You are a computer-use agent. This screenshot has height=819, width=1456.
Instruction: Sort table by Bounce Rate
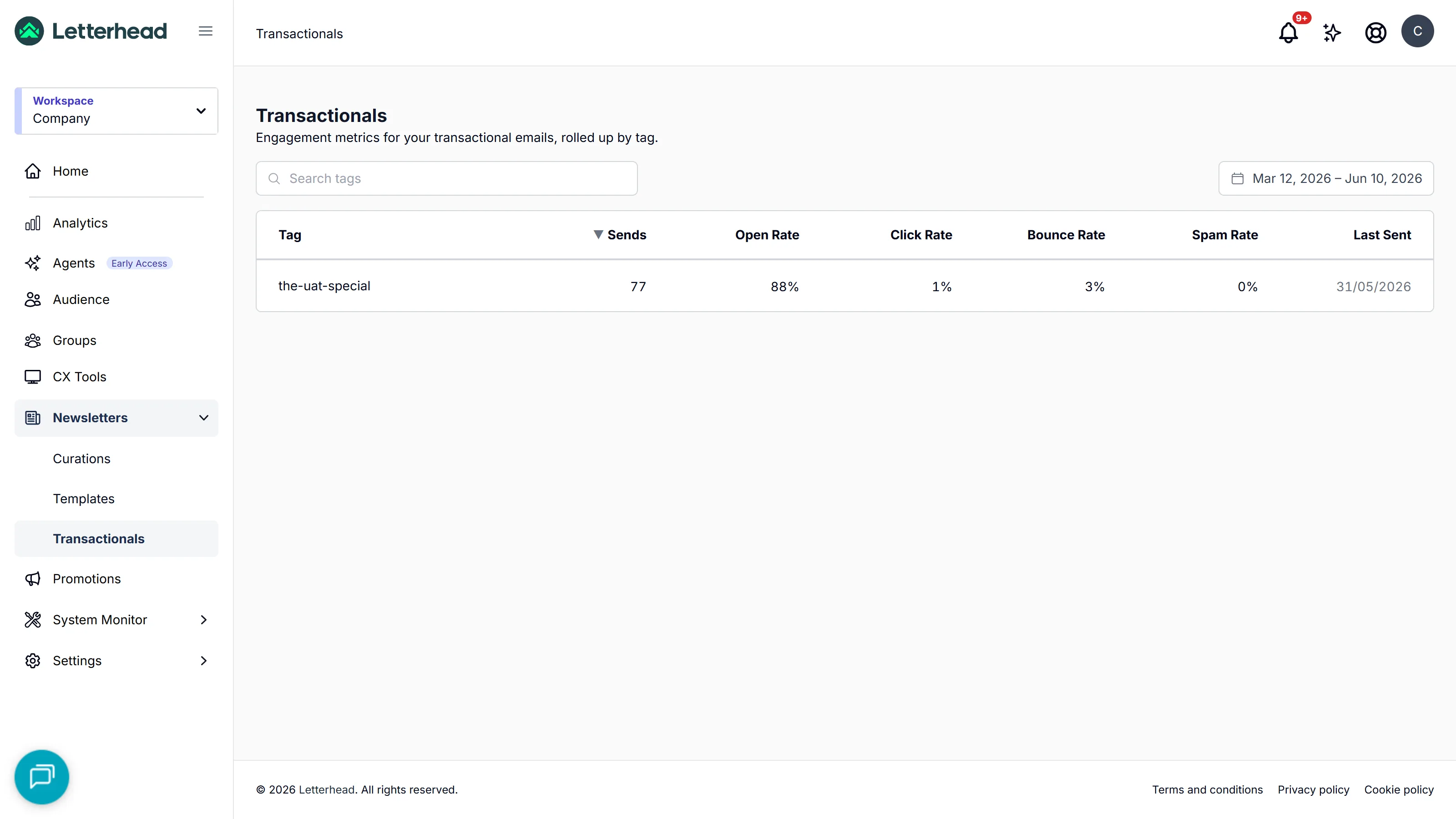pyautogui.click(x=1066, y=235)
